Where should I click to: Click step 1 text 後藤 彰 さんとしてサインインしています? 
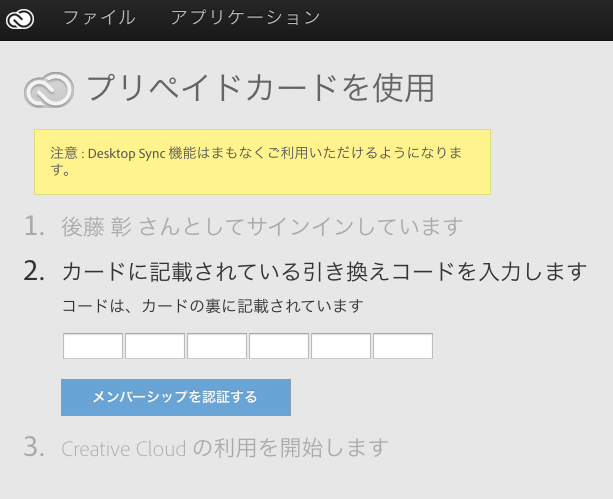coord(262,226)
